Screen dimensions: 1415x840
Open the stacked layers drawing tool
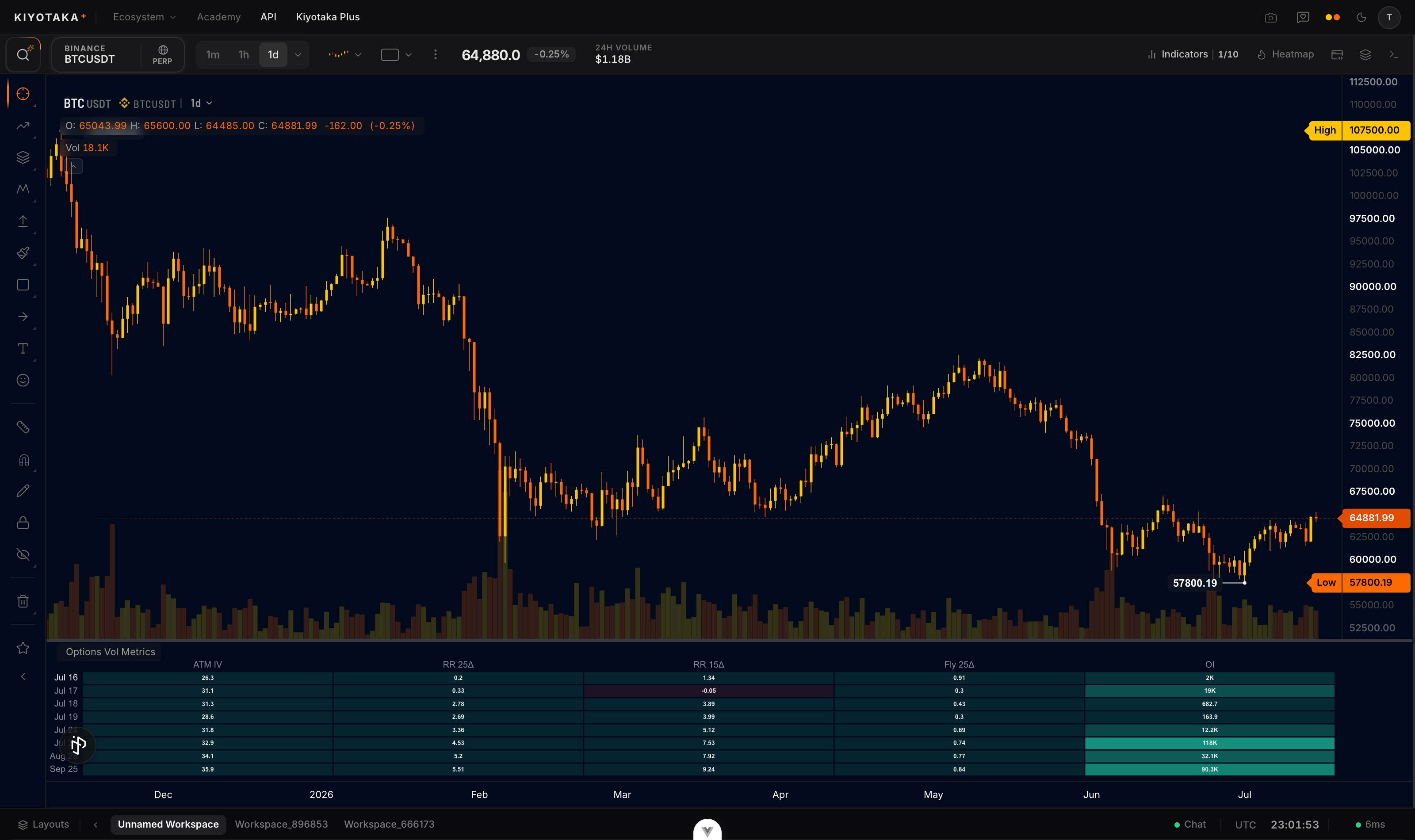pos(23,157)
